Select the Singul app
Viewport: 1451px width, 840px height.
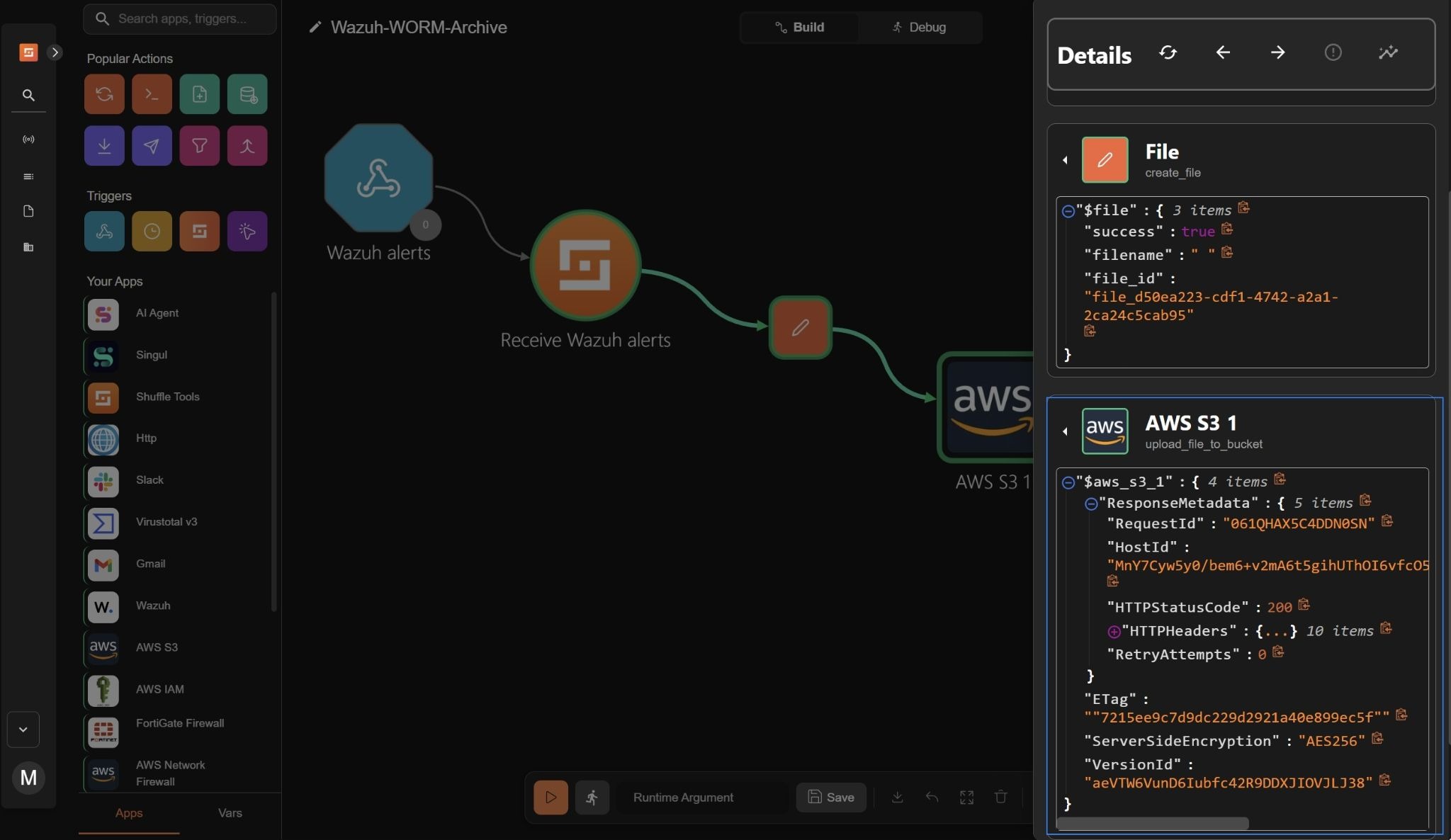coord(176,355)
